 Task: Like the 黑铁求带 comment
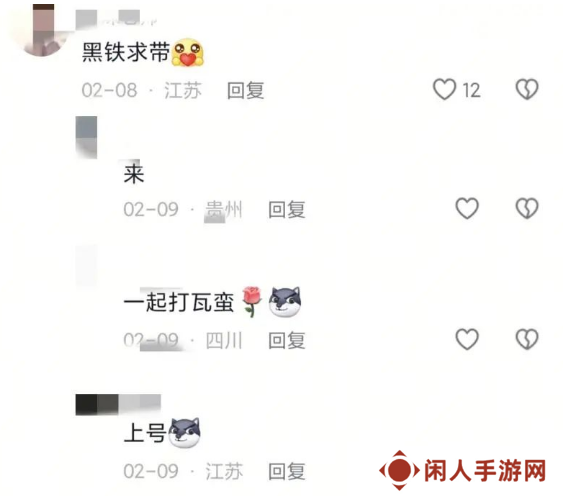[444, 89]
